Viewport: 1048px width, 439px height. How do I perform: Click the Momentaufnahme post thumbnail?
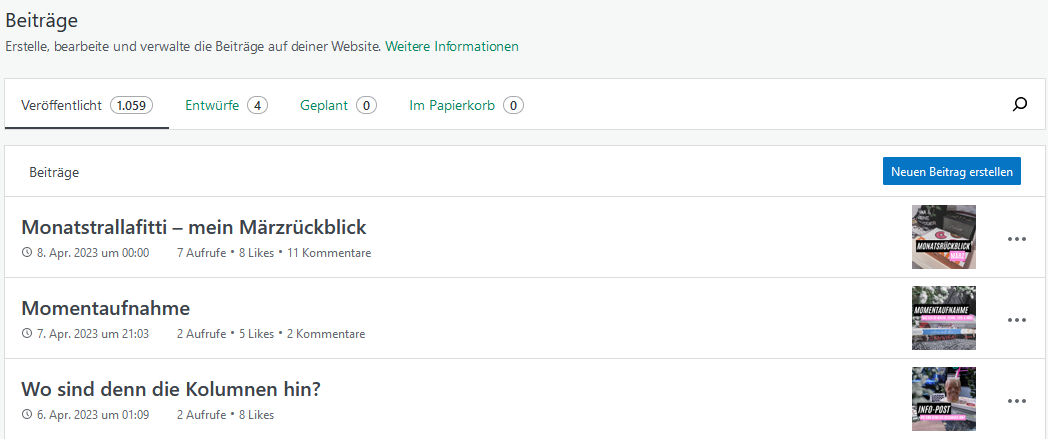coord(943,318)
